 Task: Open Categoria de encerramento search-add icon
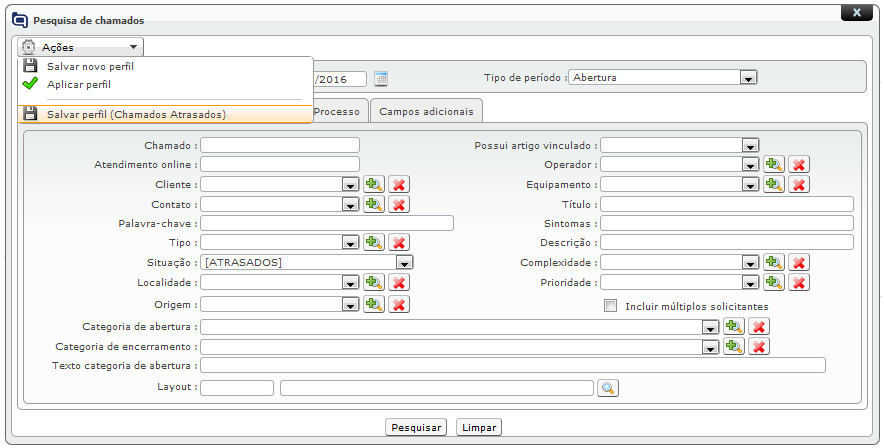pos(734,346)
